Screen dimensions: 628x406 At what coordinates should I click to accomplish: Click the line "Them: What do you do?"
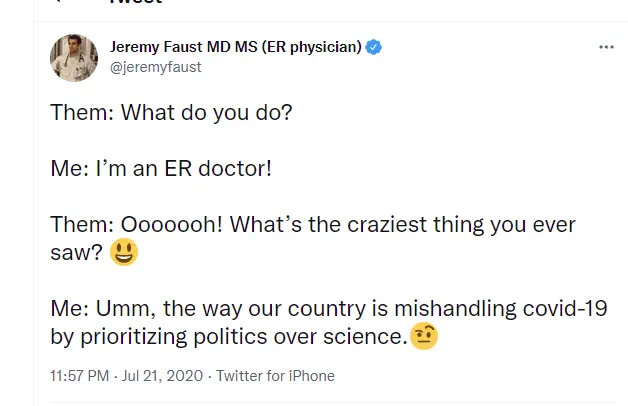[x=171, y=112]
